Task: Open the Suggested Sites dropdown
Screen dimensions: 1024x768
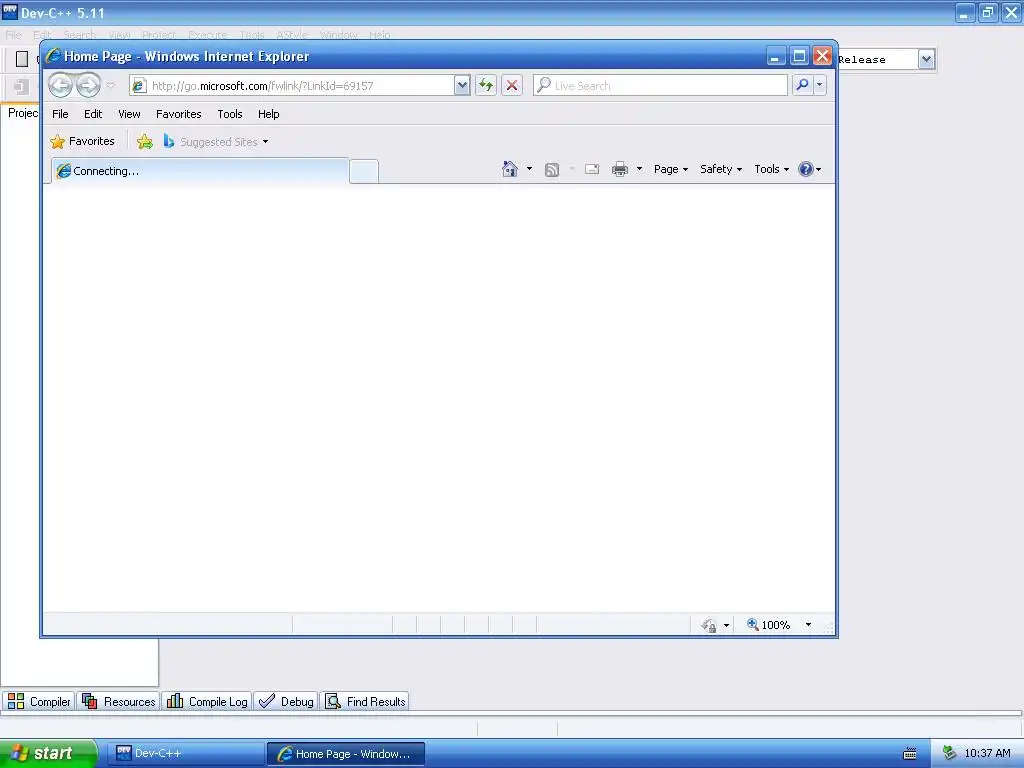Action: point(216,142)
